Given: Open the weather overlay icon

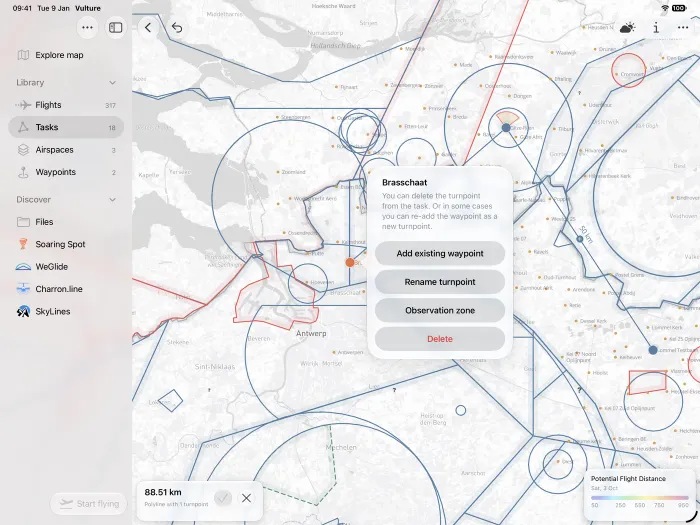Looking at the screenshot, I should 627,28.
